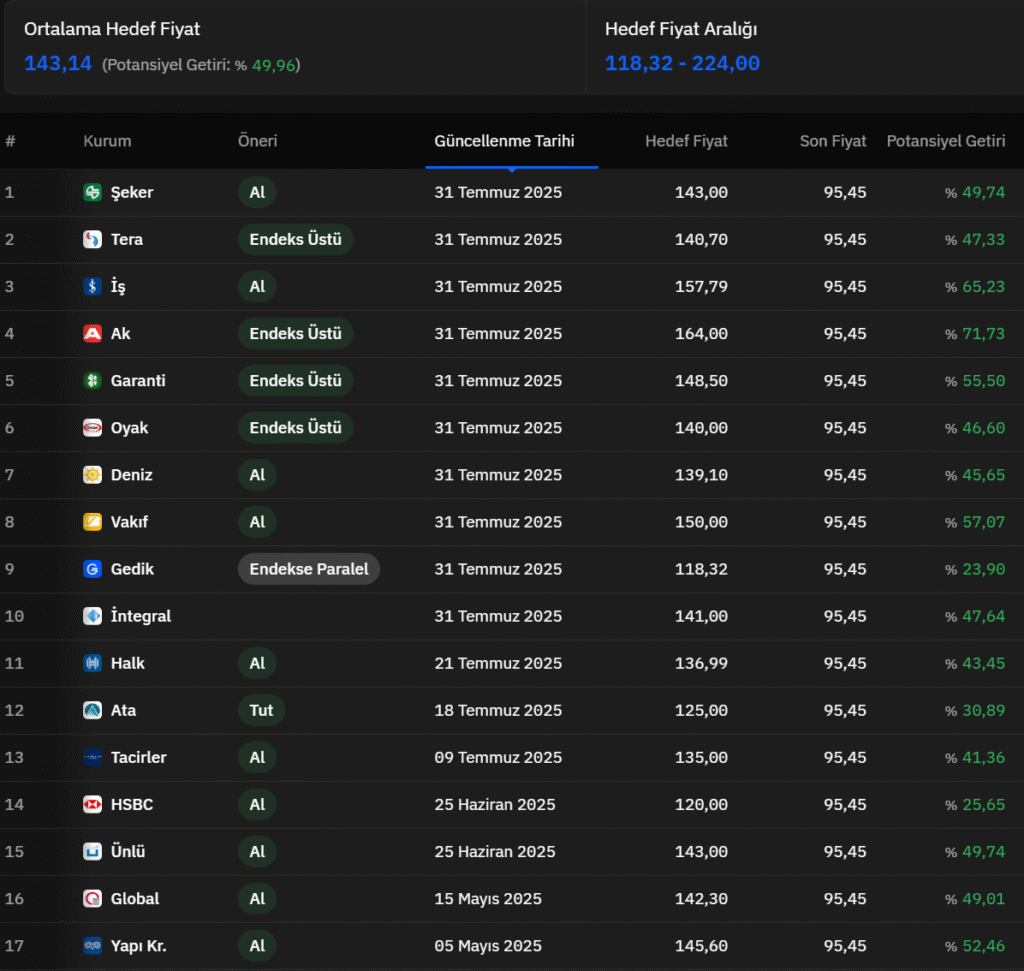Click Son Fiyat 95,45 in Vakıf row
The height and width of the screenshot is (971, 1024).
844,522
